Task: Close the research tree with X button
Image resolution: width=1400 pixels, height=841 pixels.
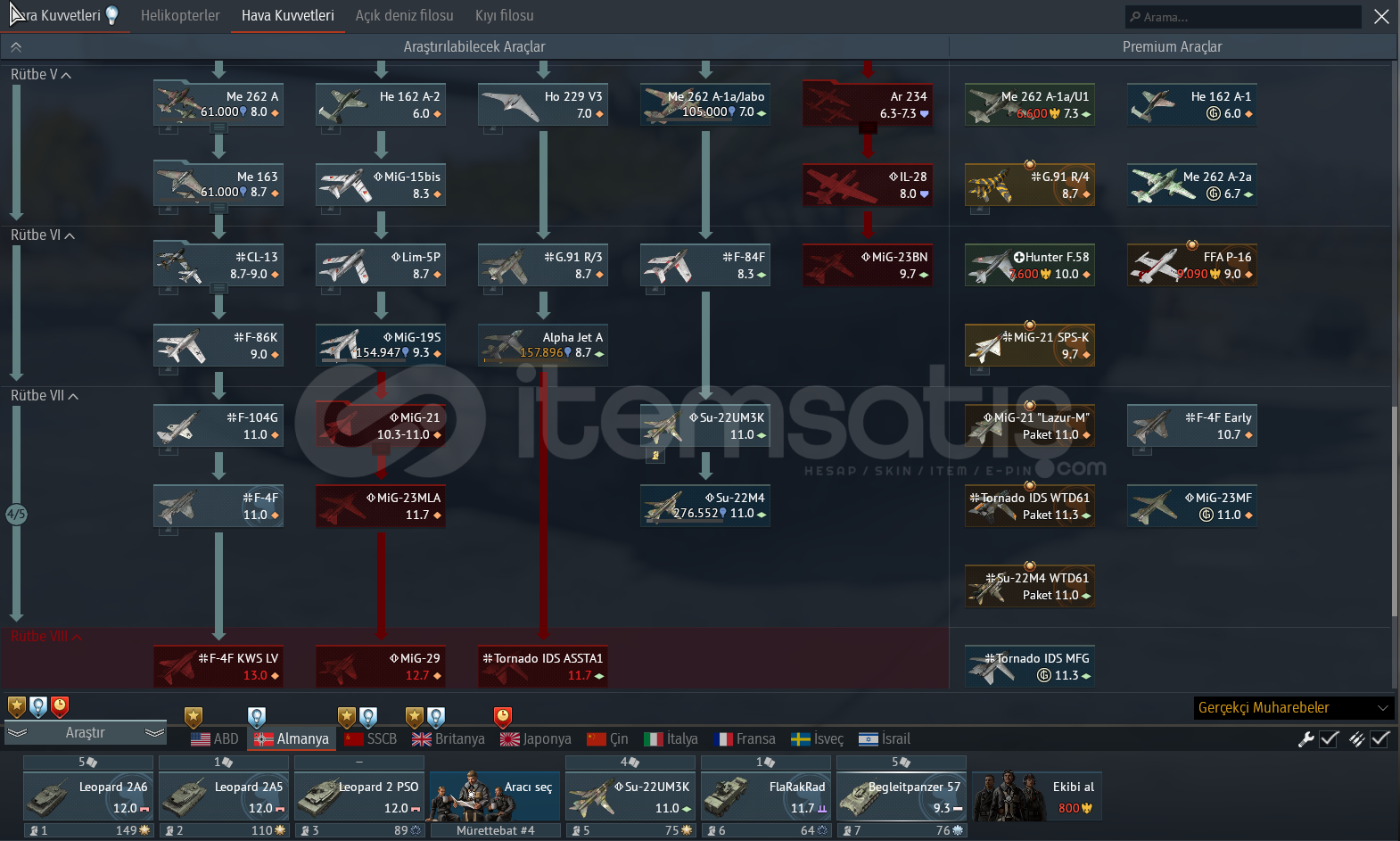Action: [x=1381, y=16]
